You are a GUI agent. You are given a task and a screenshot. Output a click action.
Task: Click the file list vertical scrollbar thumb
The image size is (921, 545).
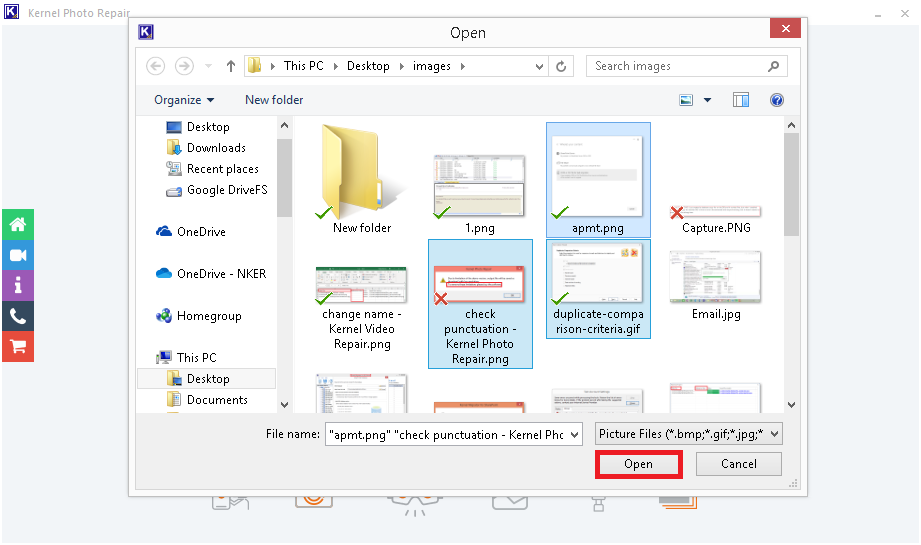(791, 184)
